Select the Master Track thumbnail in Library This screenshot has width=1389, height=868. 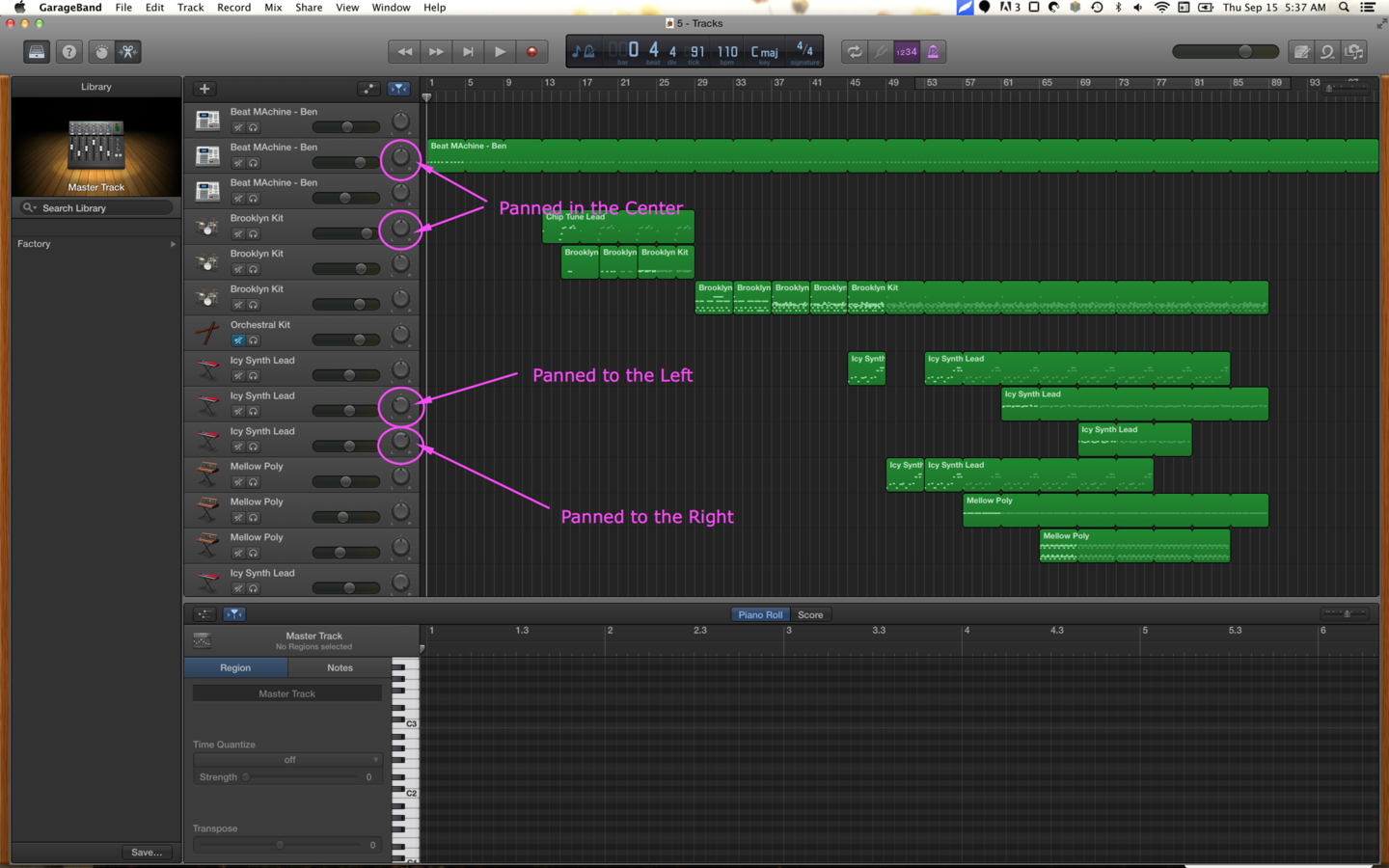tap(95, 147)
